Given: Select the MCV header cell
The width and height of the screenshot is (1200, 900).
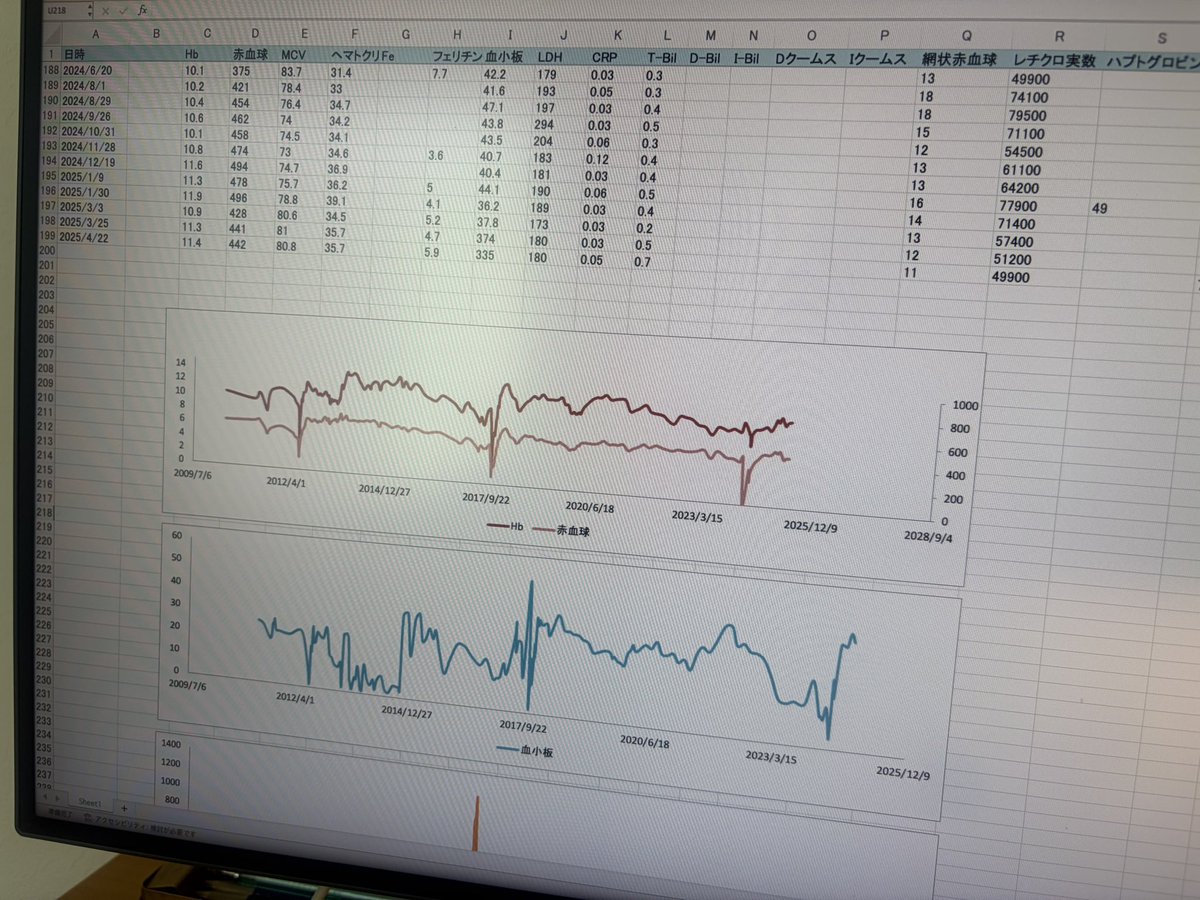Looking at the screenshot, I should (x=301, y=56).
